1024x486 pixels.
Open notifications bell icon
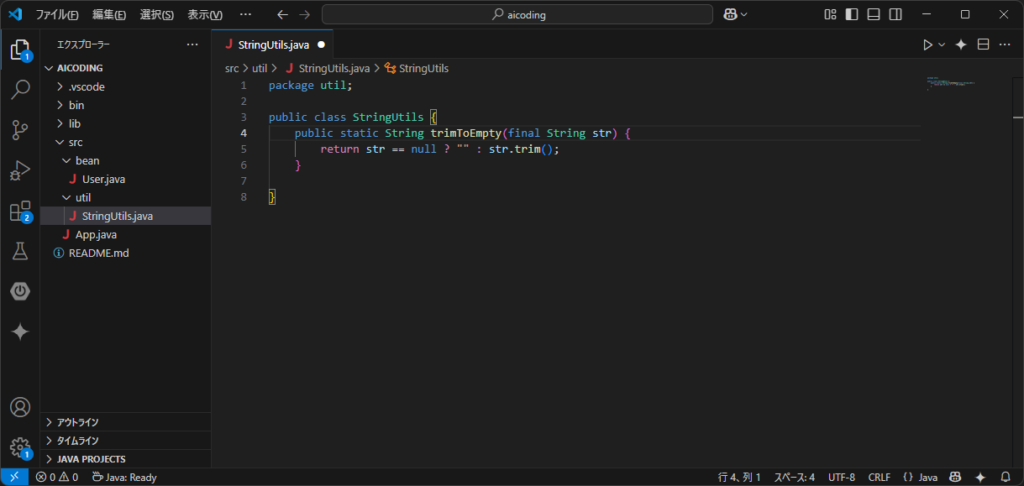click(1005, 478)
